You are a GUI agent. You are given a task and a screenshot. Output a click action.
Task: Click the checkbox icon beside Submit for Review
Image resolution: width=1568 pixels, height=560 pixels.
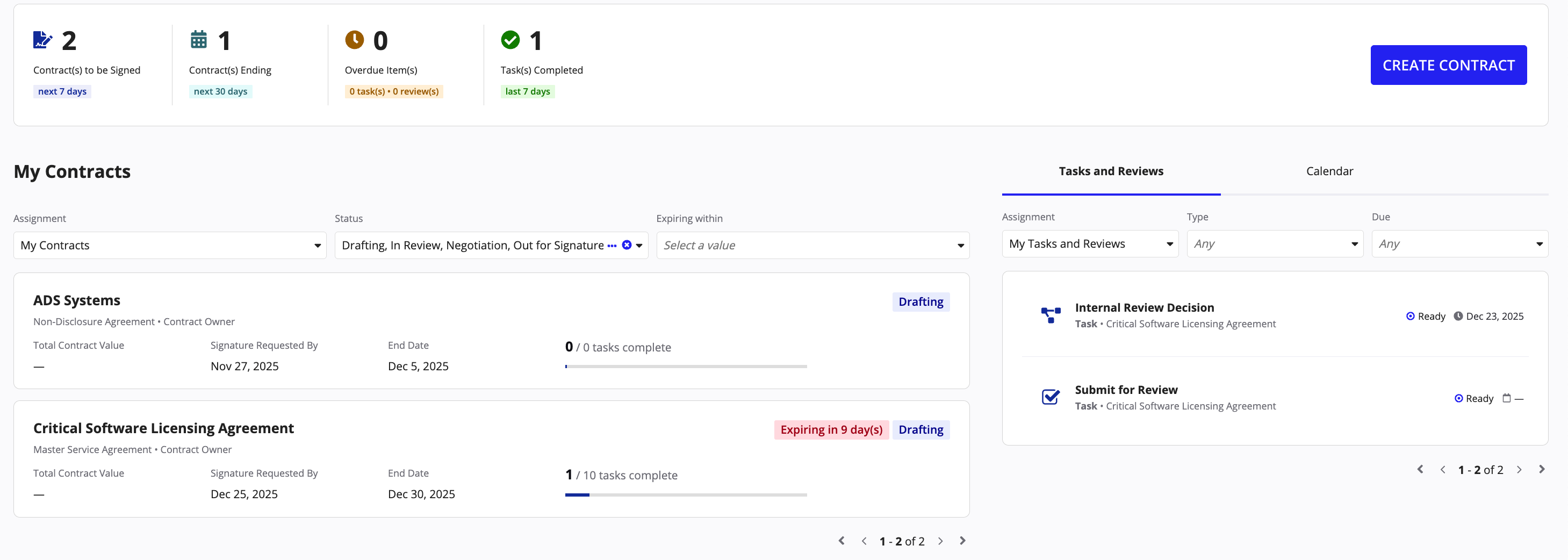coord(1051,398)
